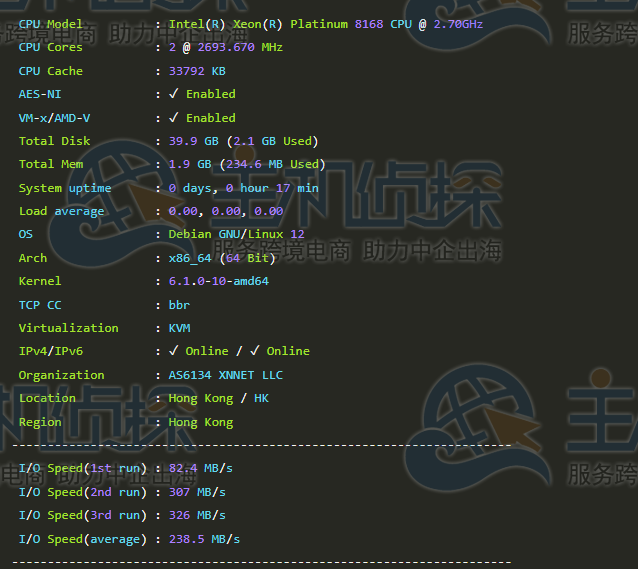Click the CPU Cores label

click(50, 47)
